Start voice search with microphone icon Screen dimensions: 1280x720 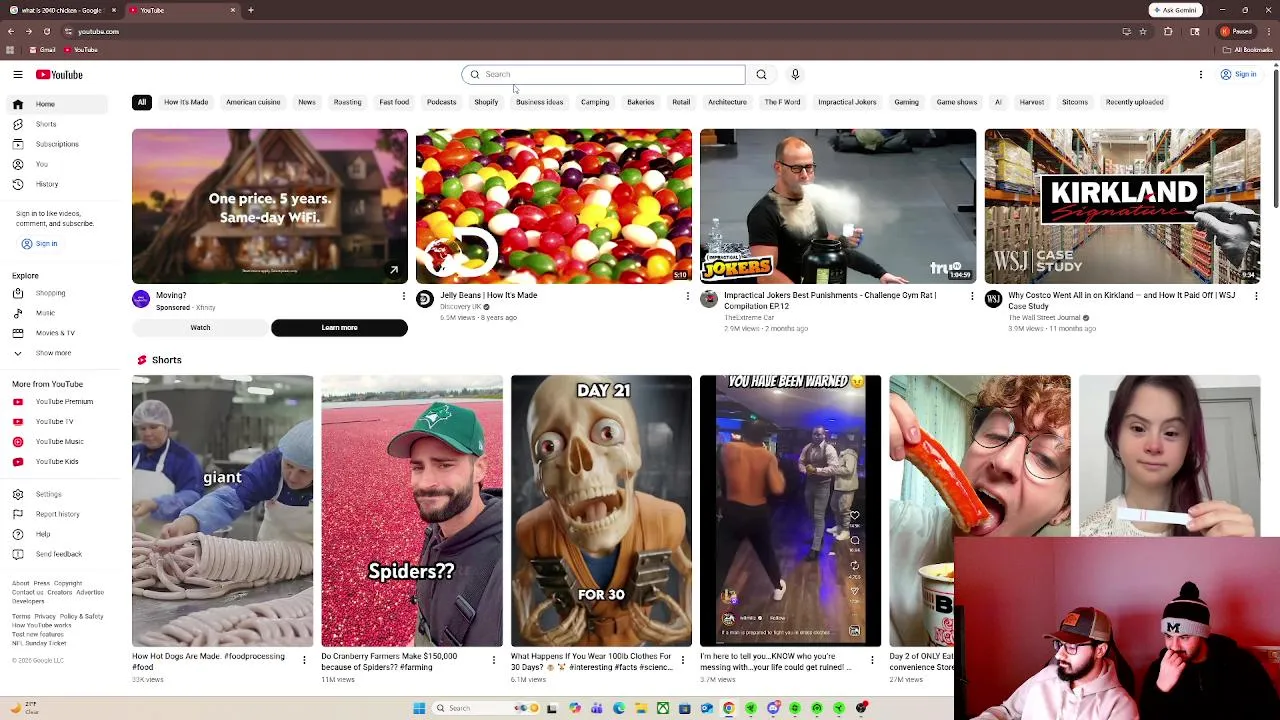pos(795,74)
